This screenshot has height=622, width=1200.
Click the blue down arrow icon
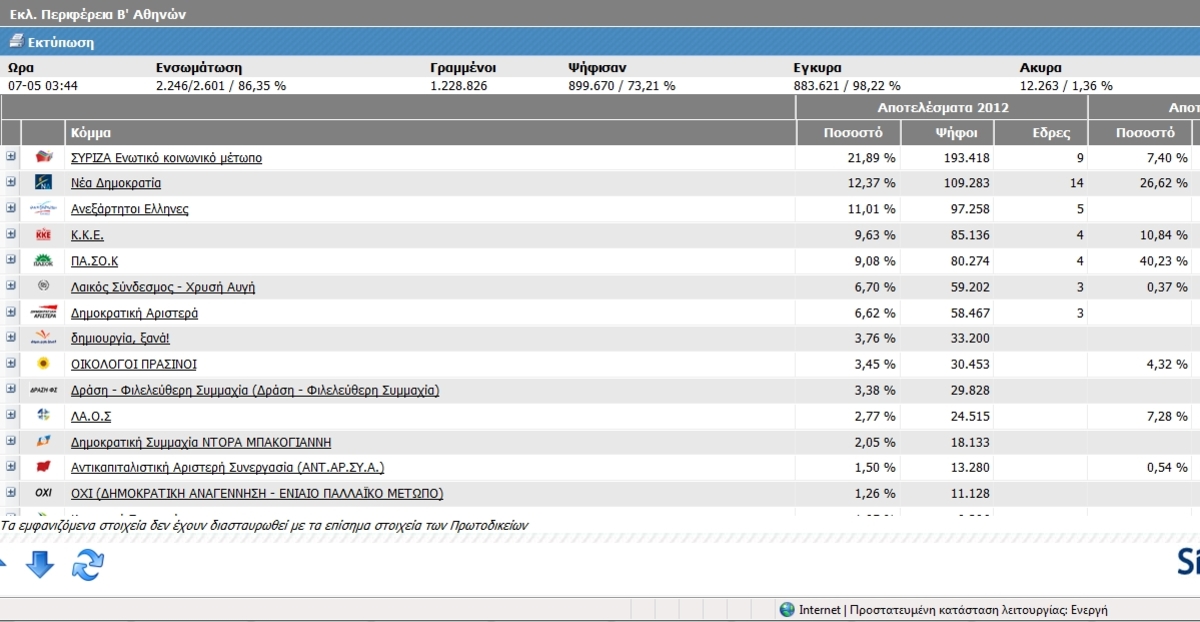click(x=40, y=565)
